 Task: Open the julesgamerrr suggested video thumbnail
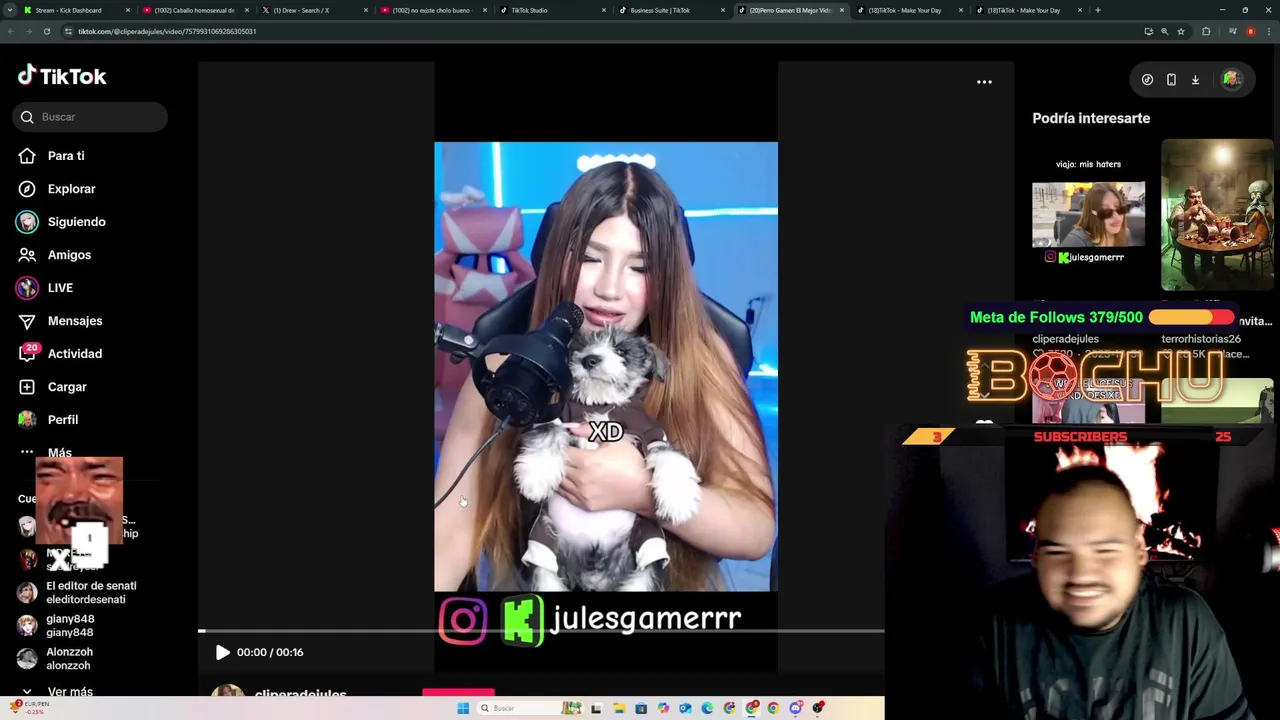pyautogui.click(x=1088, y=215)
